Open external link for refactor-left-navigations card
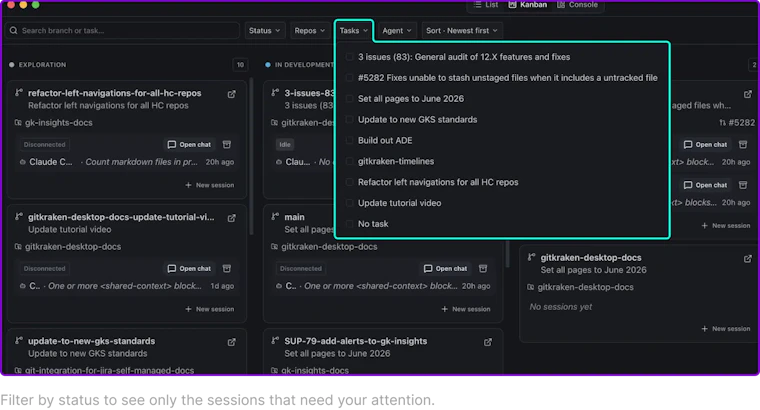The height and width of the screenshot is (410, 760). coord(232,94)
